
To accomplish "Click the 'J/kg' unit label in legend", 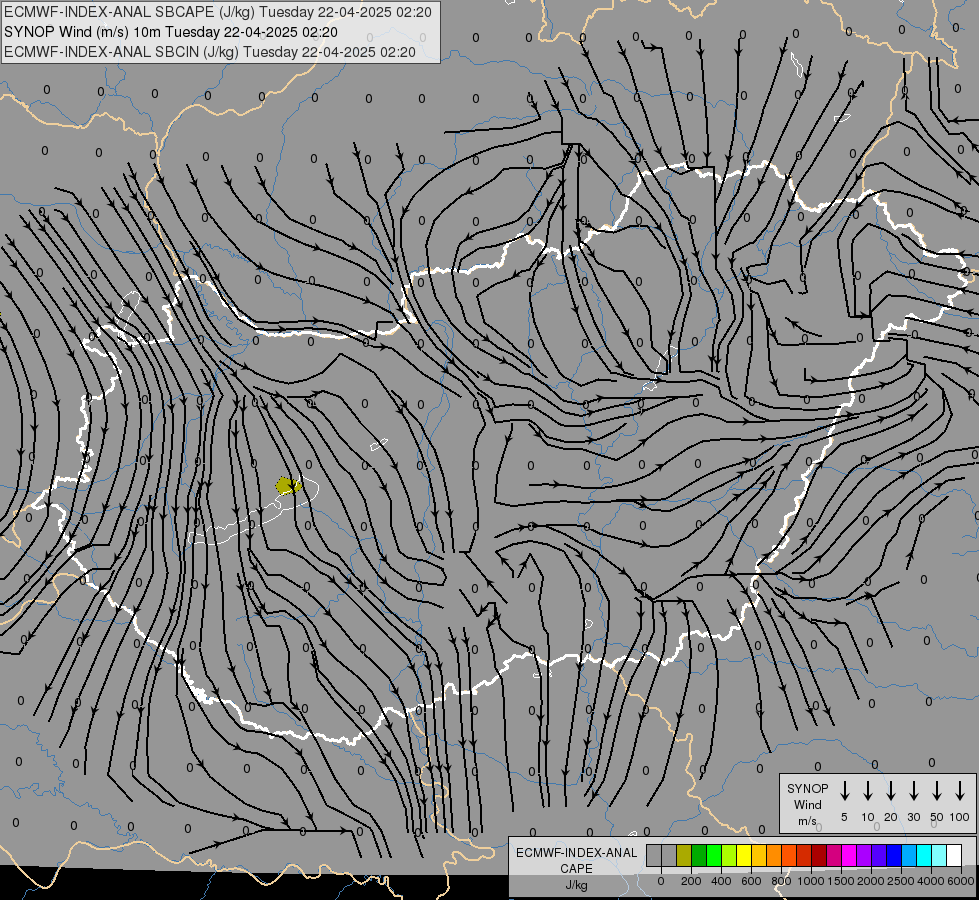I will [x=576, y=885].
